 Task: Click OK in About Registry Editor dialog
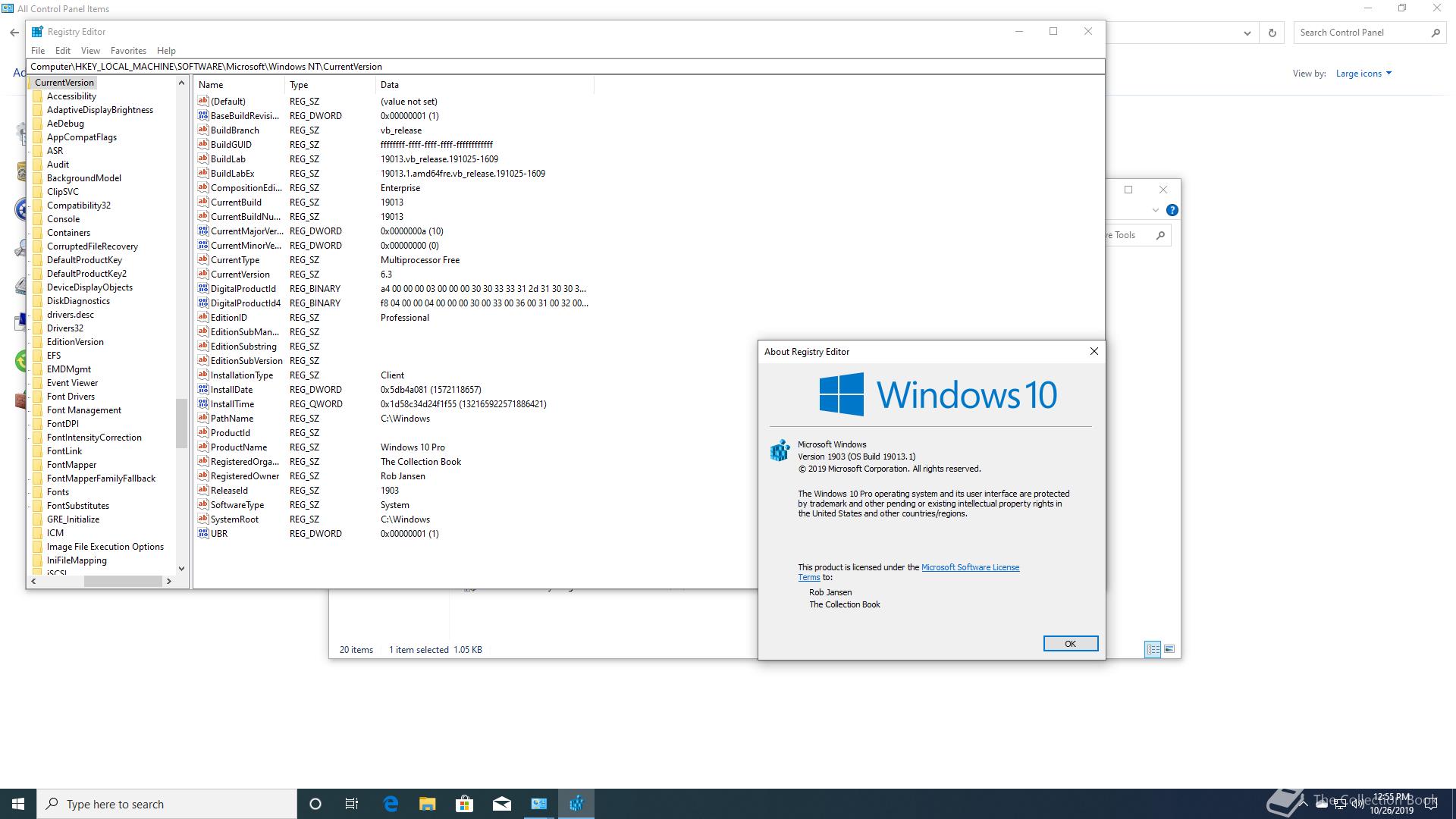pyautogui.click(x=1070, y=643)
